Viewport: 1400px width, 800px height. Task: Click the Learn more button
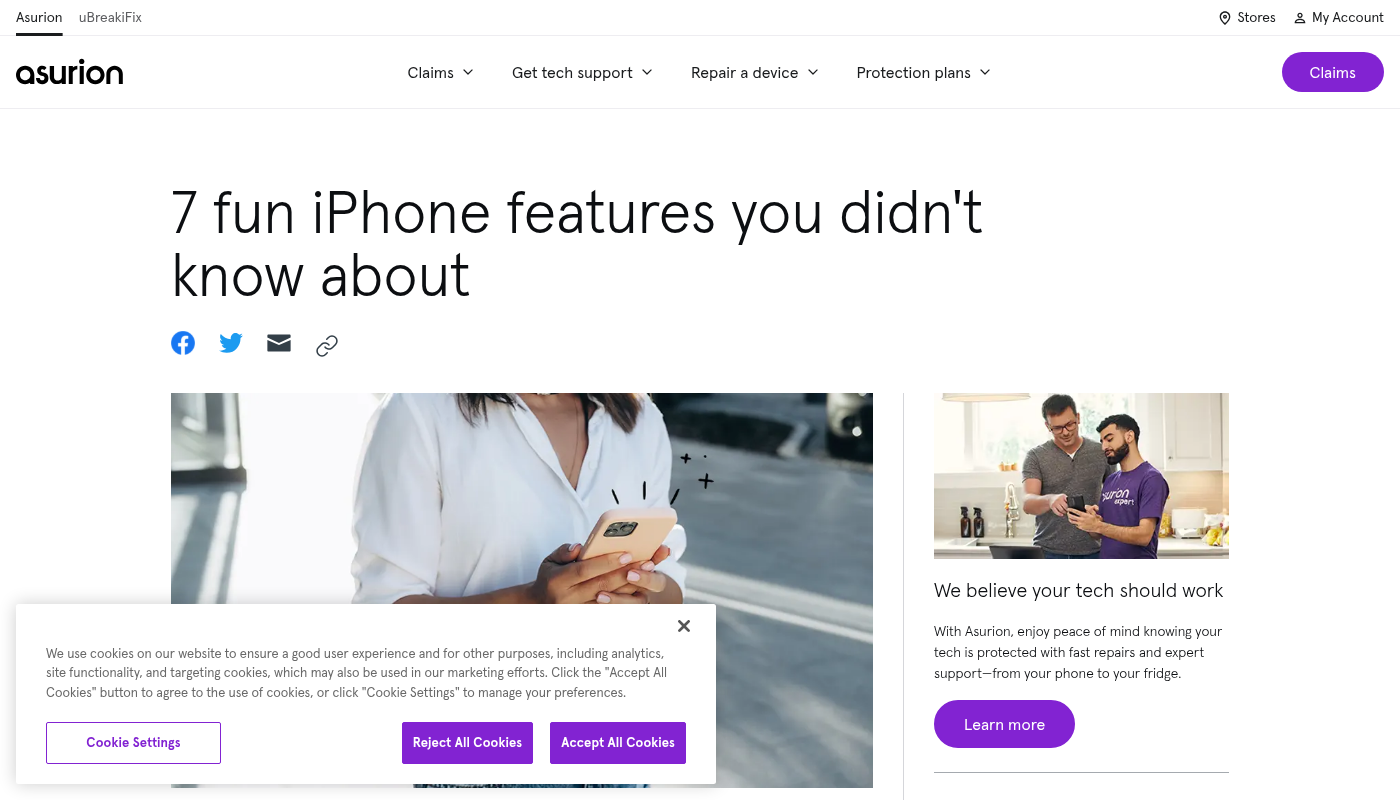1004,724
